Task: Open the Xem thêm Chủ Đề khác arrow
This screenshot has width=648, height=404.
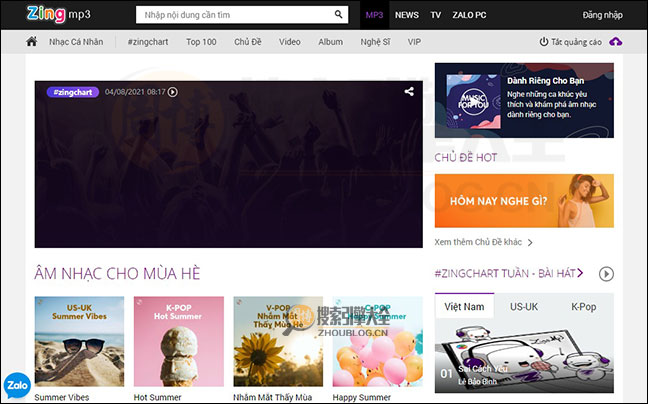Action: pos(530,242)
